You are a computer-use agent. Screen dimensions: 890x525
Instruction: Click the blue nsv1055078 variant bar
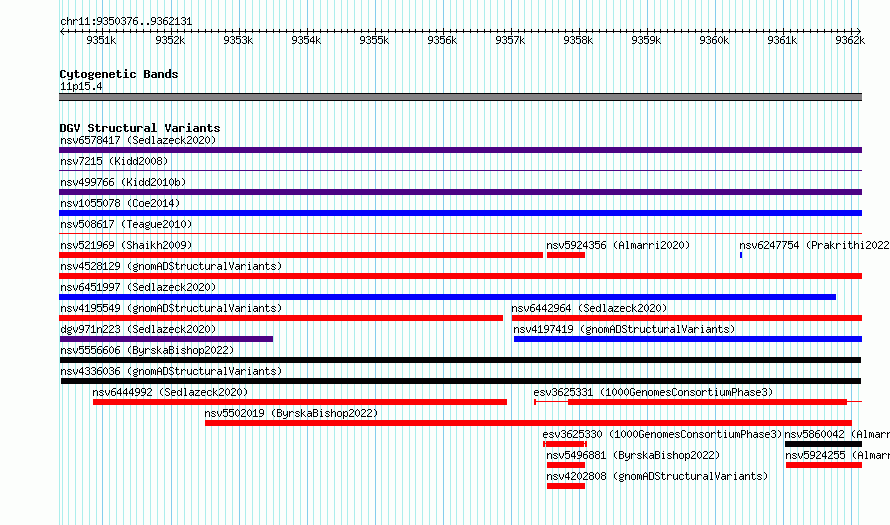click(x=460, y=213)
